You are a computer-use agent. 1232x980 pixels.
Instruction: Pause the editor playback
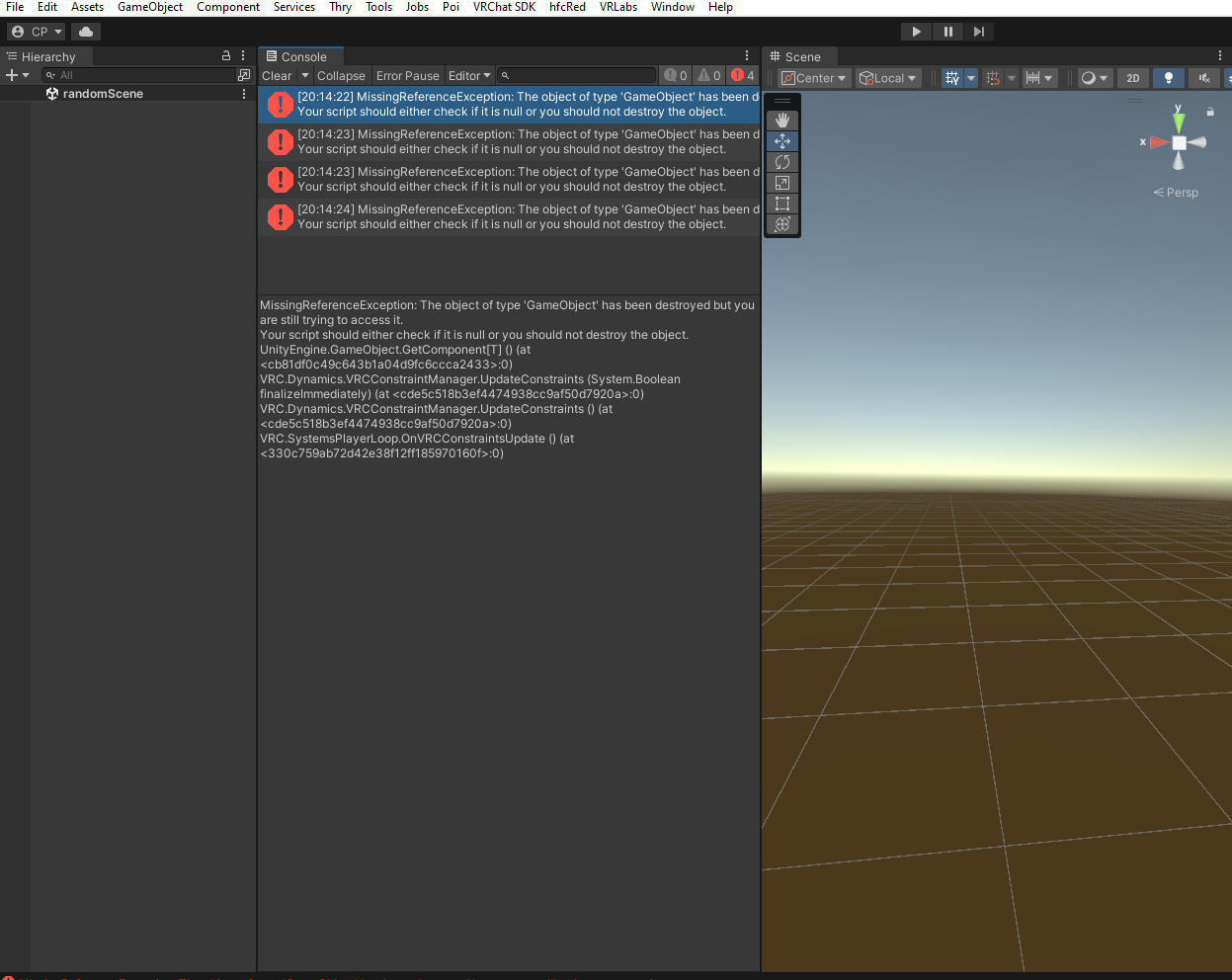click(x=947, y=32)
